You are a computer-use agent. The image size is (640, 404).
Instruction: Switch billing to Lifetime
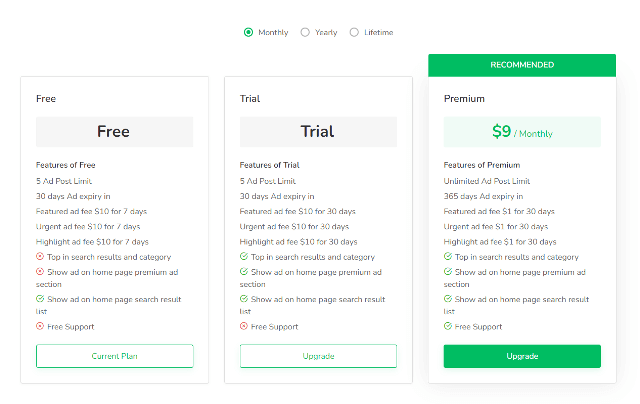[354, 32]
